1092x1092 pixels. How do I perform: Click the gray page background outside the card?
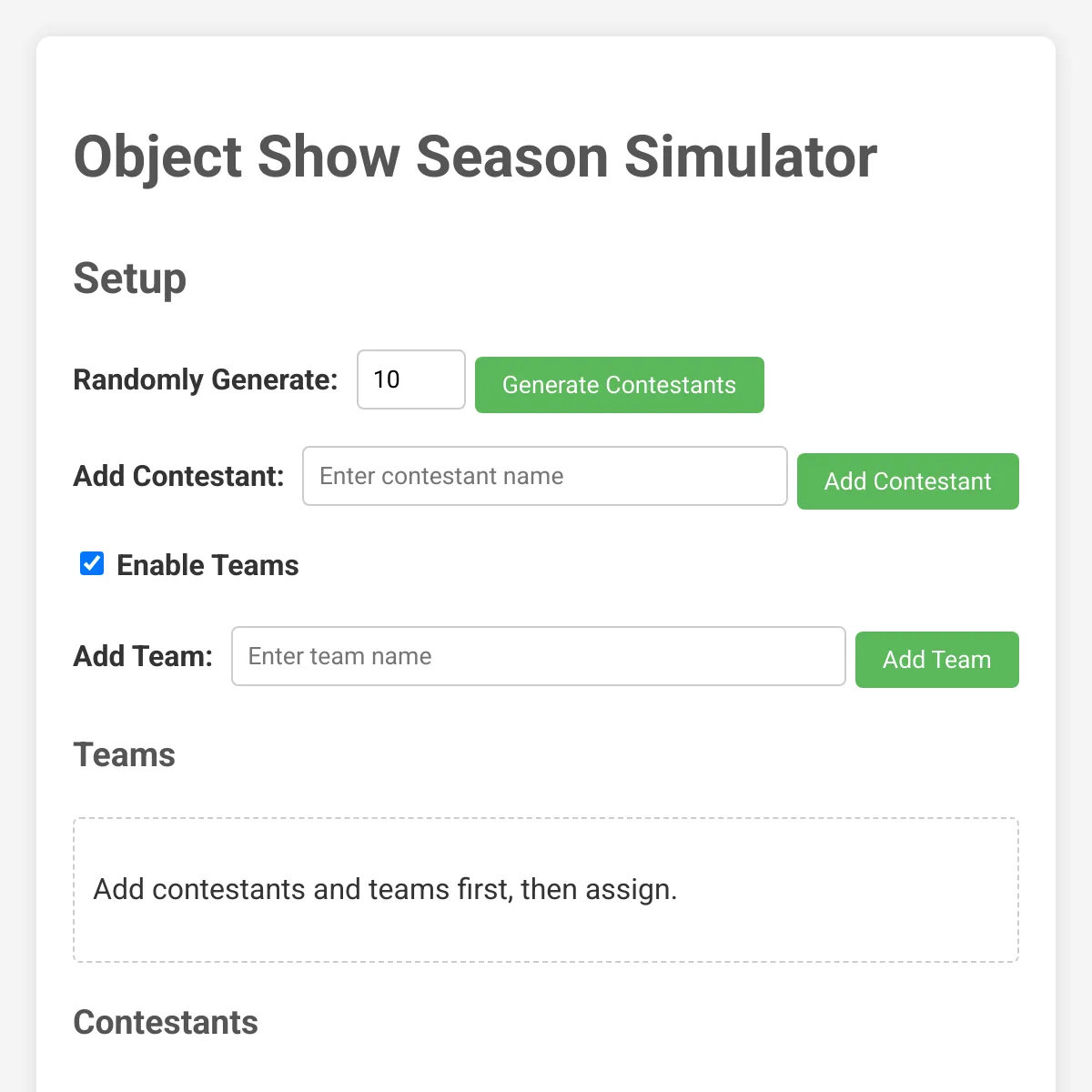pos(16,546)
